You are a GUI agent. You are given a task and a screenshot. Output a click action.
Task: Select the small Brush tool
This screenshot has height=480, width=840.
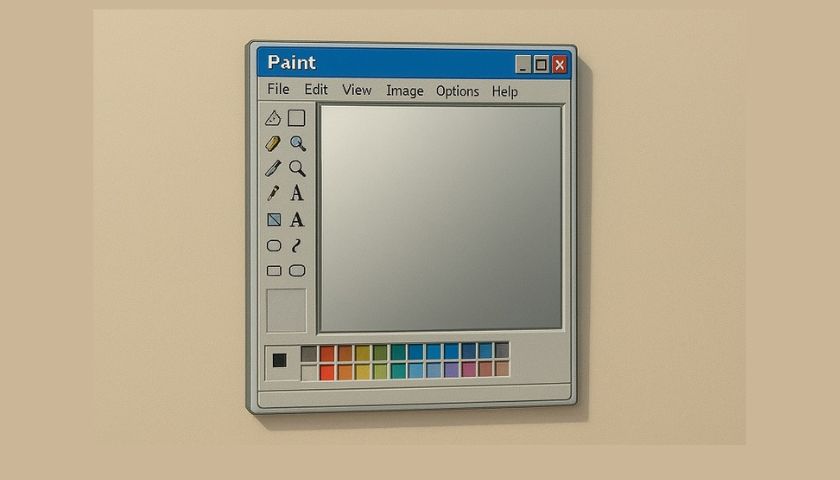tap(273, 193)
